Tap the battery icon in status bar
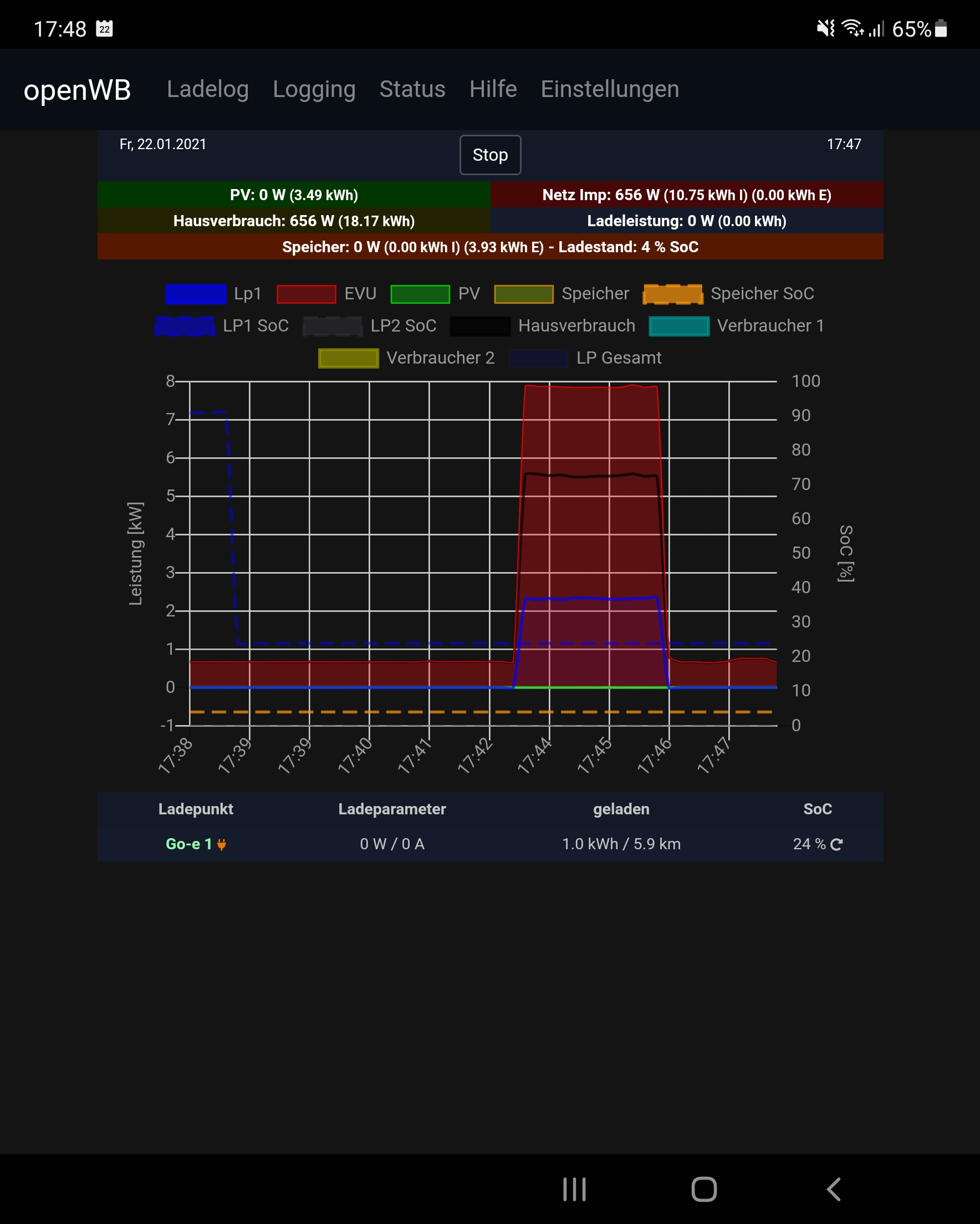 coord(941,28)
